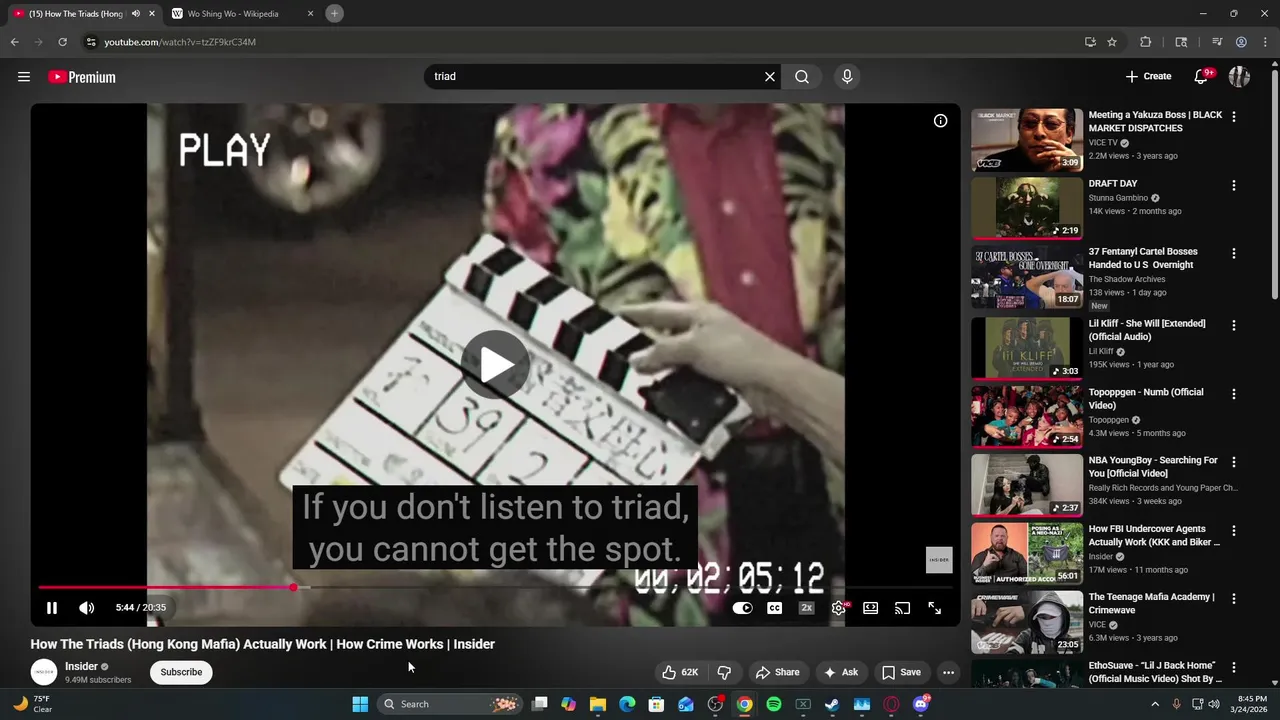Open the Windows Start menu
Image resolution: width=1280 pixels, height=720 pixels.
click(360, 704)
